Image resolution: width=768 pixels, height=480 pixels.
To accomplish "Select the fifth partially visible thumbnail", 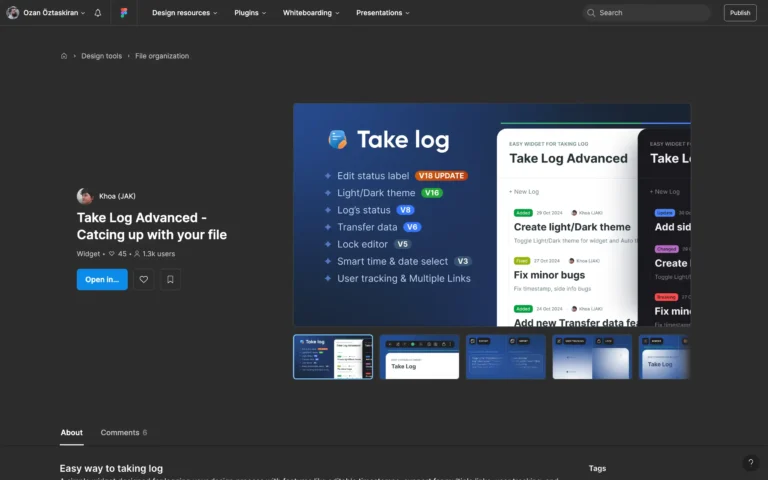I will [664, 357].
